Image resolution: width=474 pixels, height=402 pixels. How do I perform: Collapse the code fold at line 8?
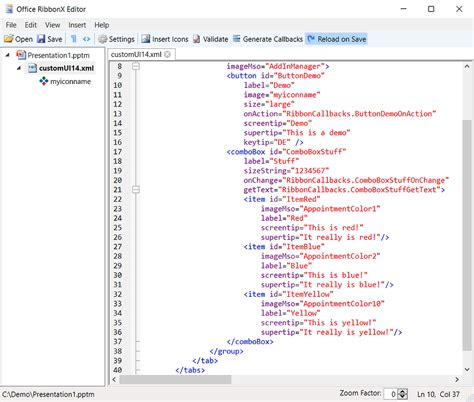tap(136, 66)
